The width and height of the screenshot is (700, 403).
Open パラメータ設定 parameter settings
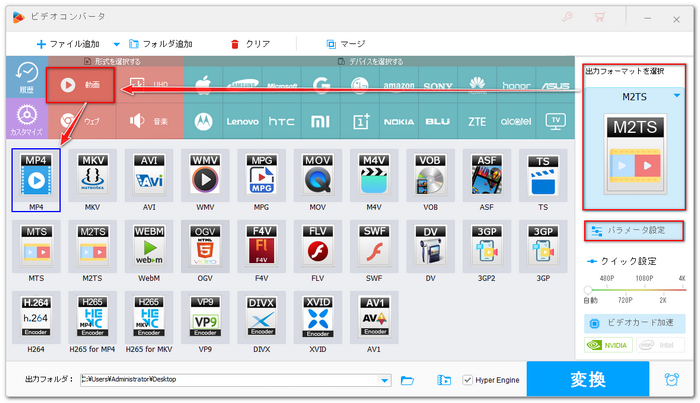click(634, 231)
